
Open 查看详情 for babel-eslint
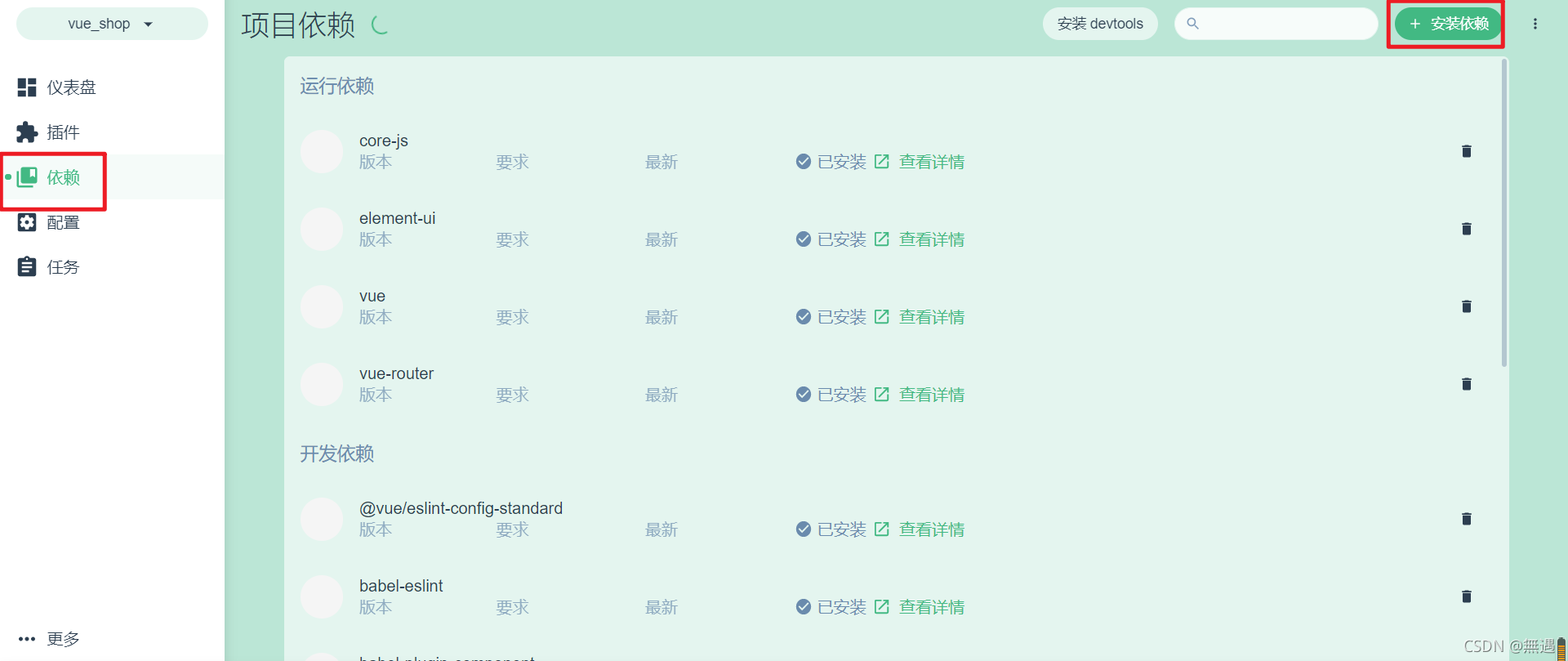click(932, 607)
